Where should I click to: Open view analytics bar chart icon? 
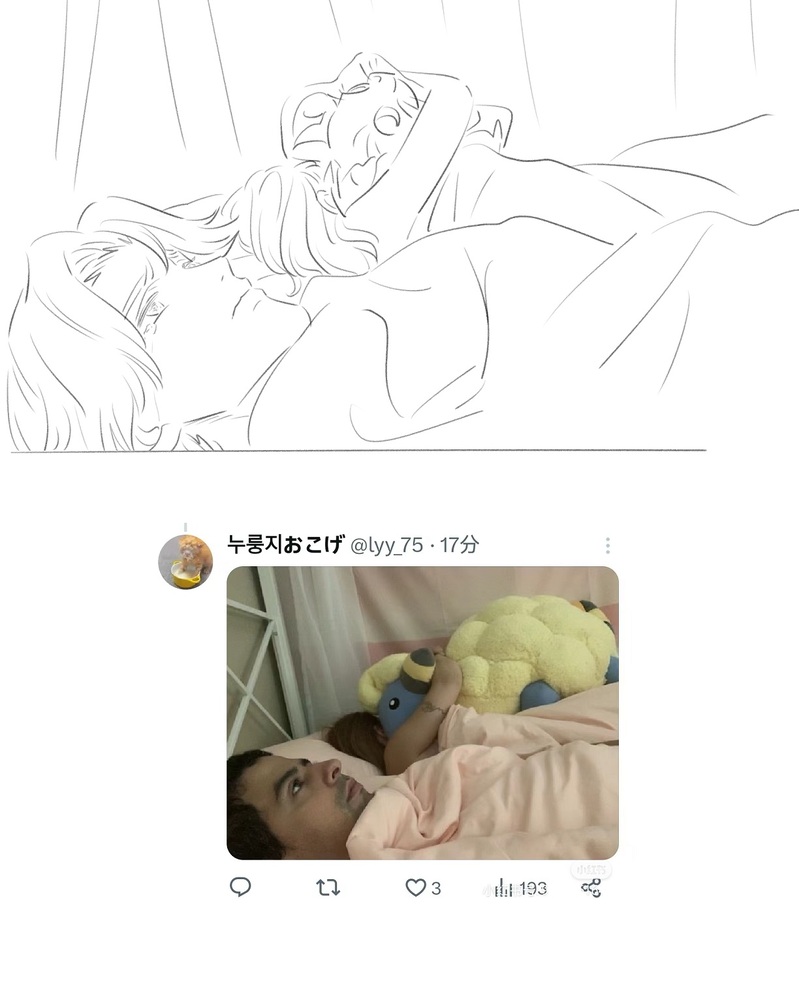point(503,887)
